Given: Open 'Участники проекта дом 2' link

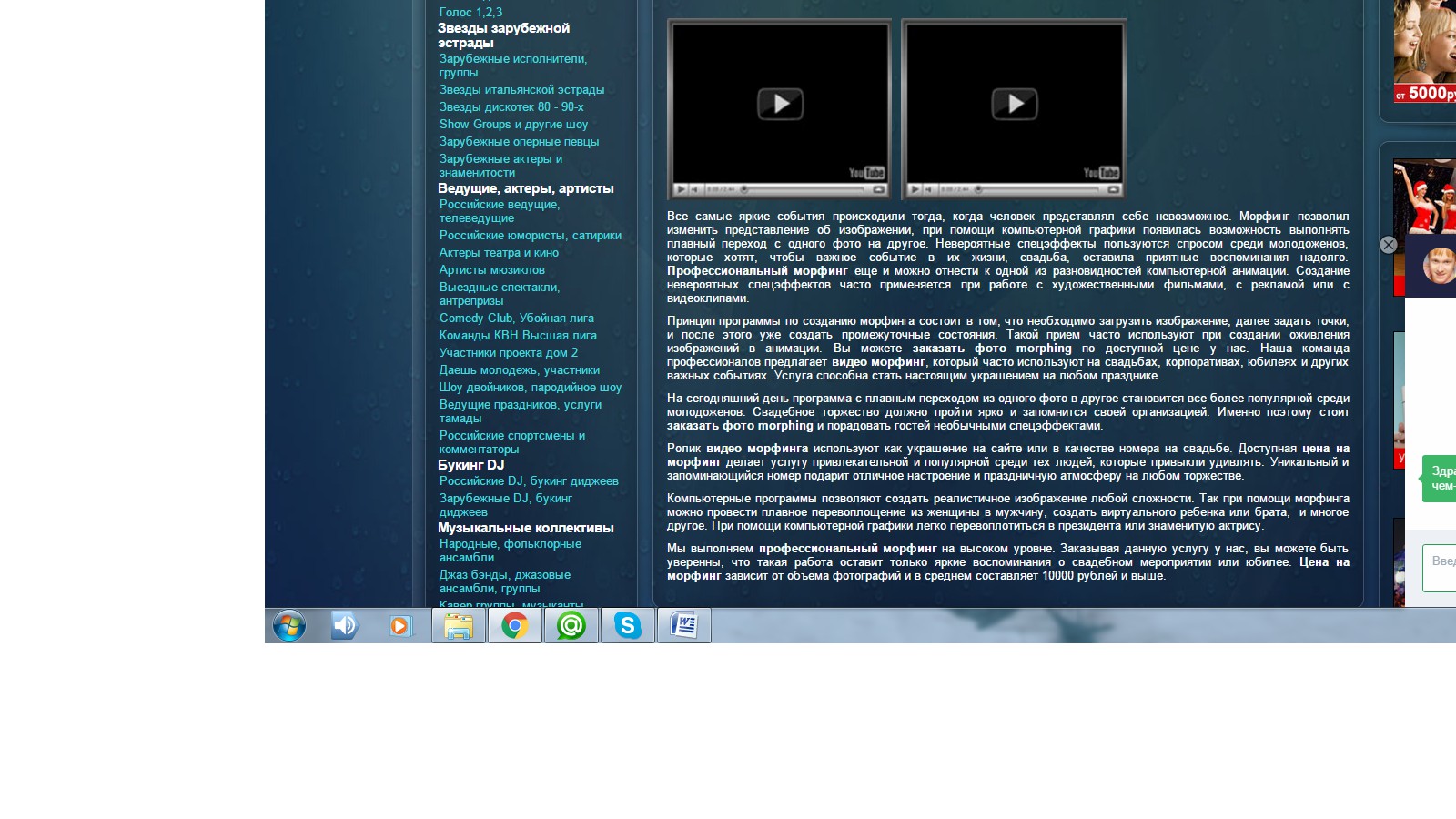Looking at the screenshot, I should coord(508,352).
